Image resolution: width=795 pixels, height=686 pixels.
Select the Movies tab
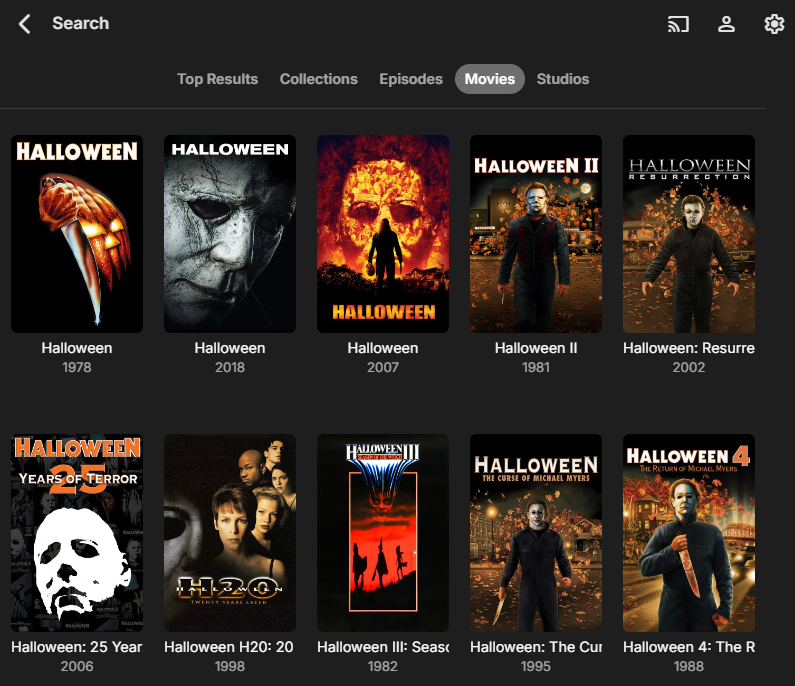coord(490,79)
